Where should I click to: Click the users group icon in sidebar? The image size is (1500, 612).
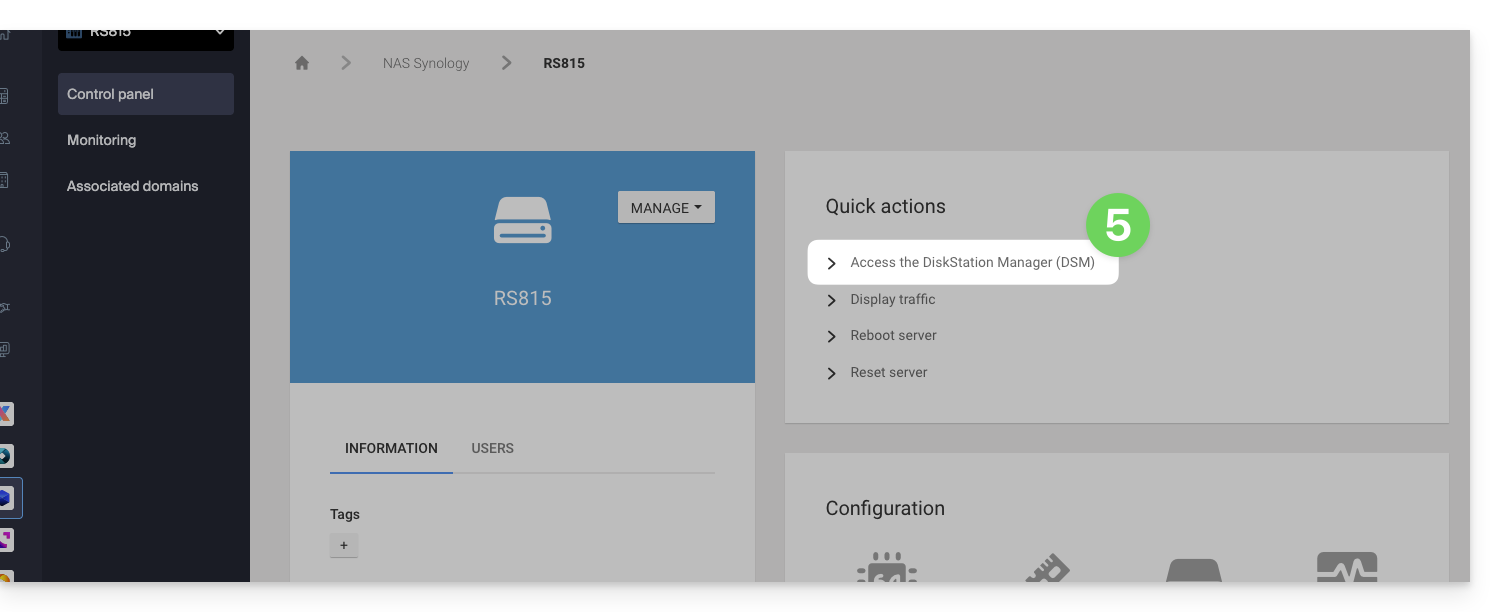[x=5, y=138]
